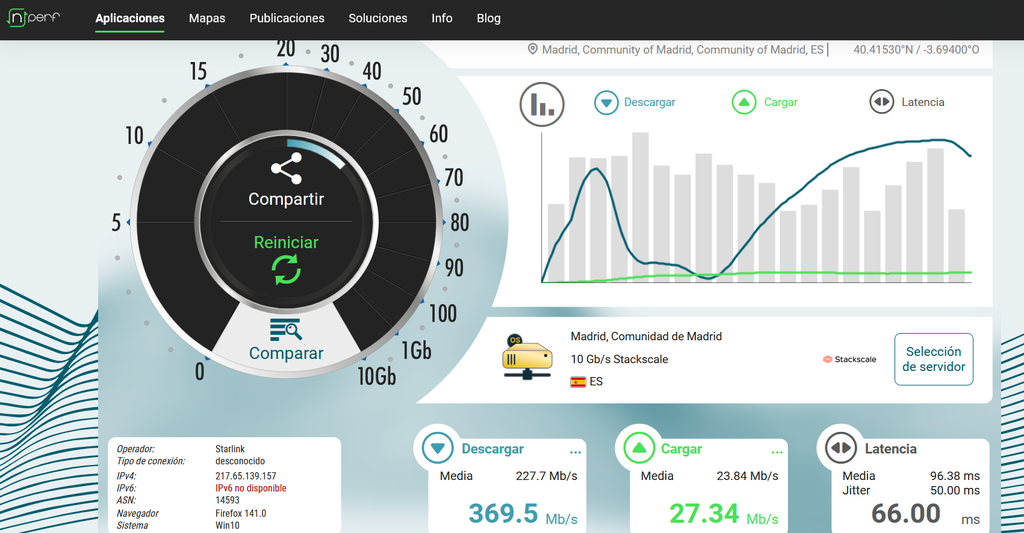This screenshot has width=1024, height=533.
Task: Click the location pin icon
Action: coord(533,49)
